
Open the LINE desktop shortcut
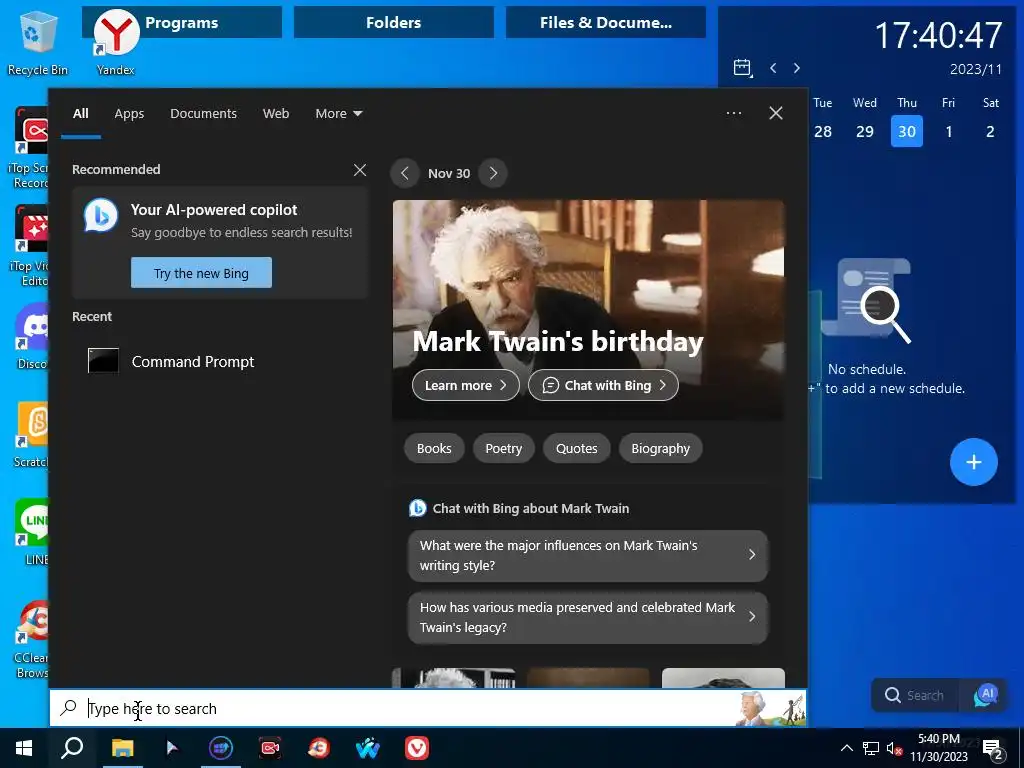pyautogui.click(x=30, y=532)
